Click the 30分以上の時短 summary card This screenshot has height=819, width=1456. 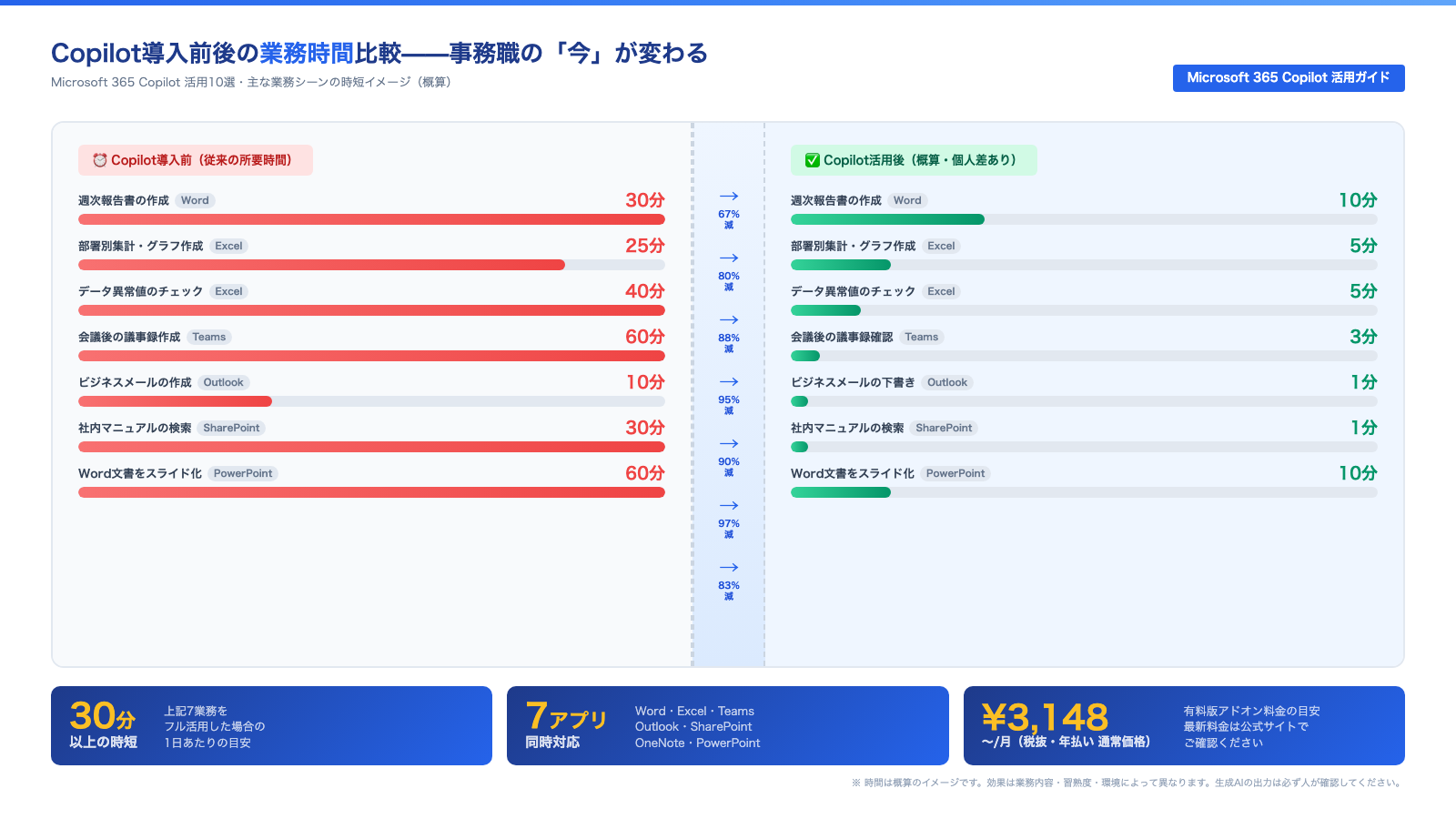pyautogui.click(x=271, y=725)
